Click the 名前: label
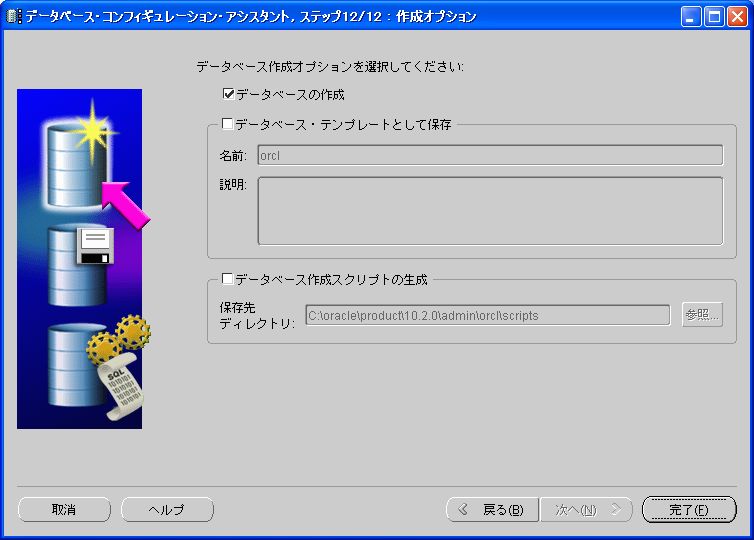 point(233,156)
